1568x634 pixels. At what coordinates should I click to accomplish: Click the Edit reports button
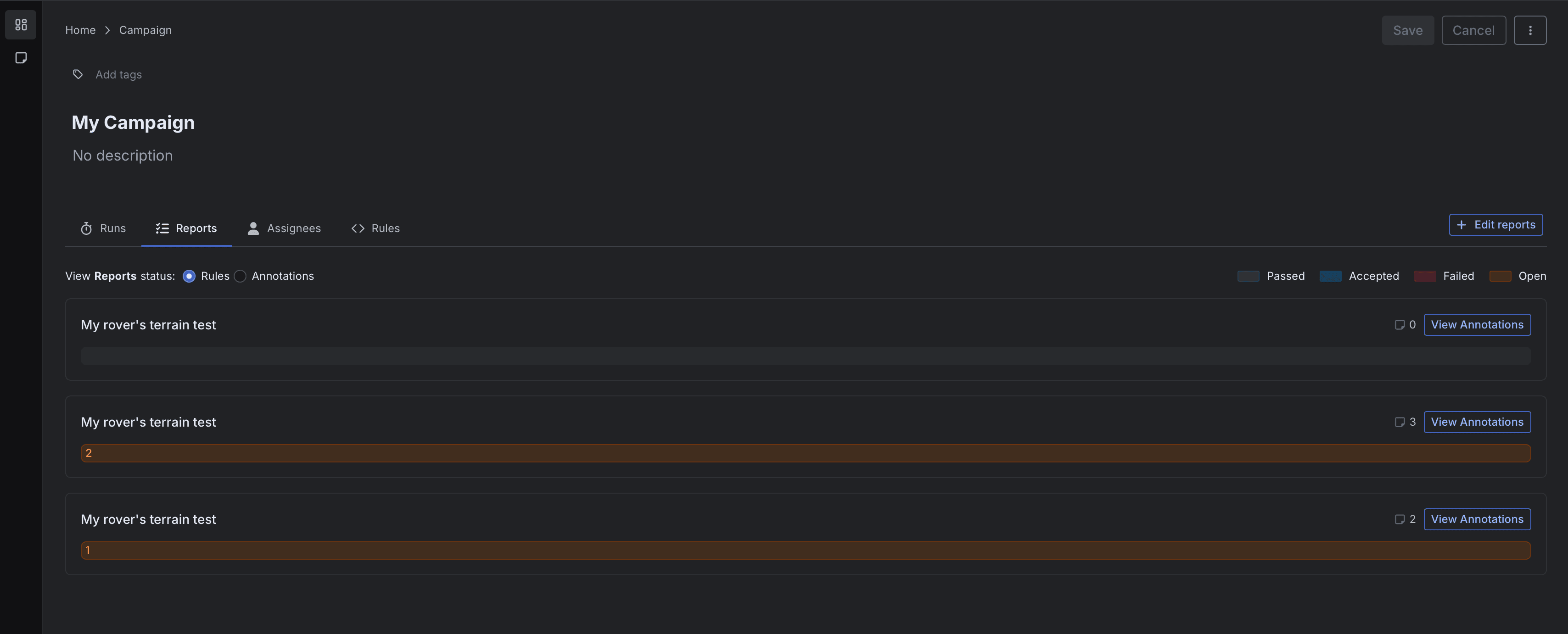click(1495, 224)
